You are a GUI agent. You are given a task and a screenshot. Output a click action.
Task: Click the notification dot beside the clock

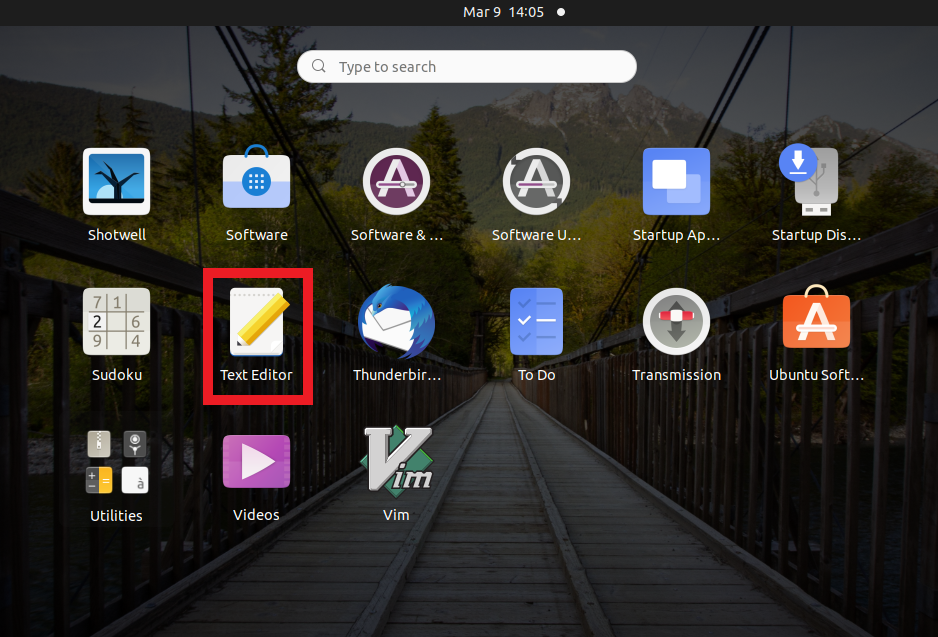tap(561, 12)
